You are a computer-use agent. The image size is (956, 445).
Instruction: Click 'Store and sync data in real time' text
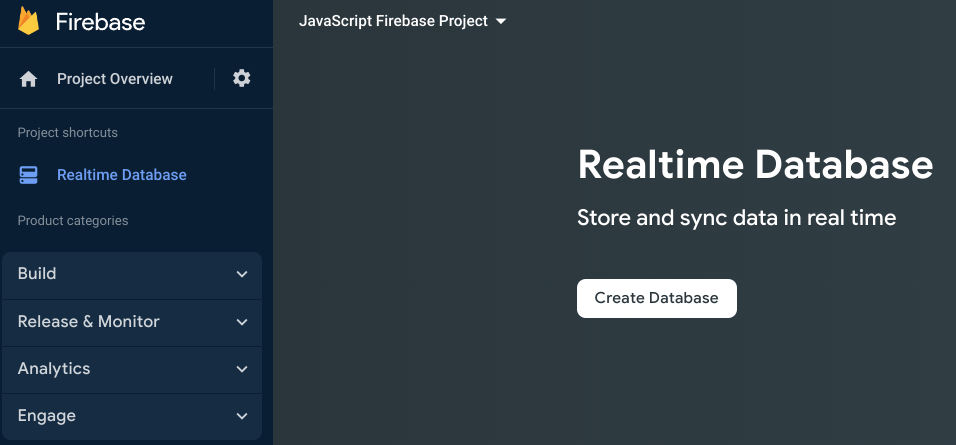click(737, 218)
